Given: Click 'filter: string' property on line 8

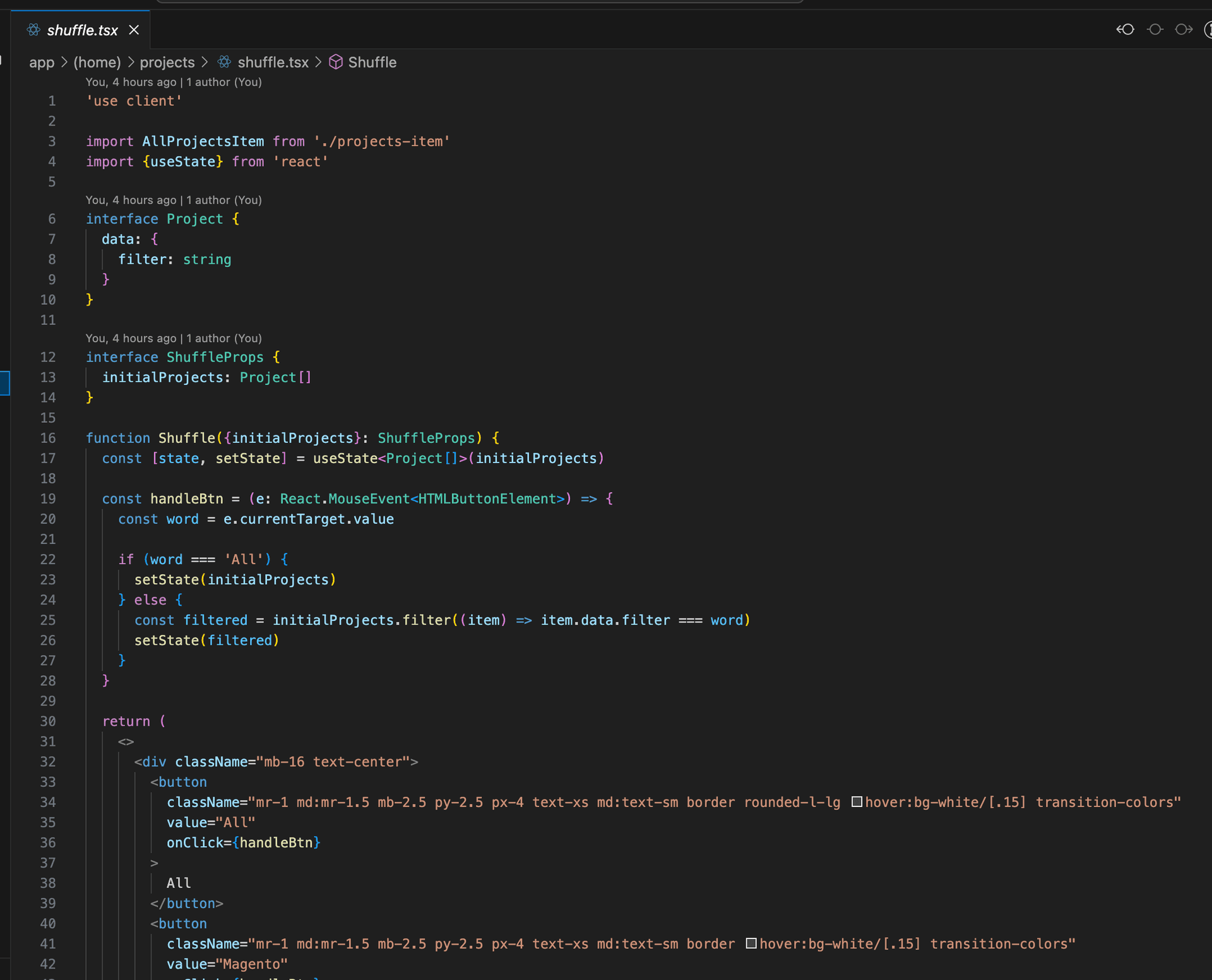Looking at the screenshot, I should pos(175,259).
